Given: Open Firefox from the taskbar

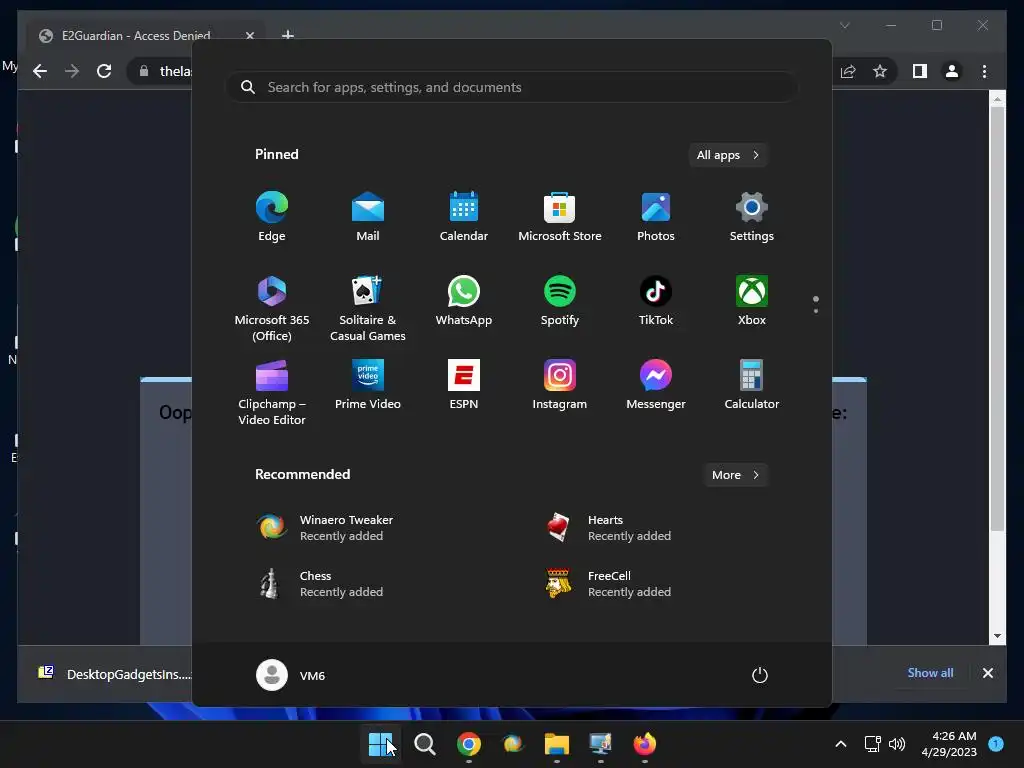Looking at the screenshot, I should coord(645,744).
